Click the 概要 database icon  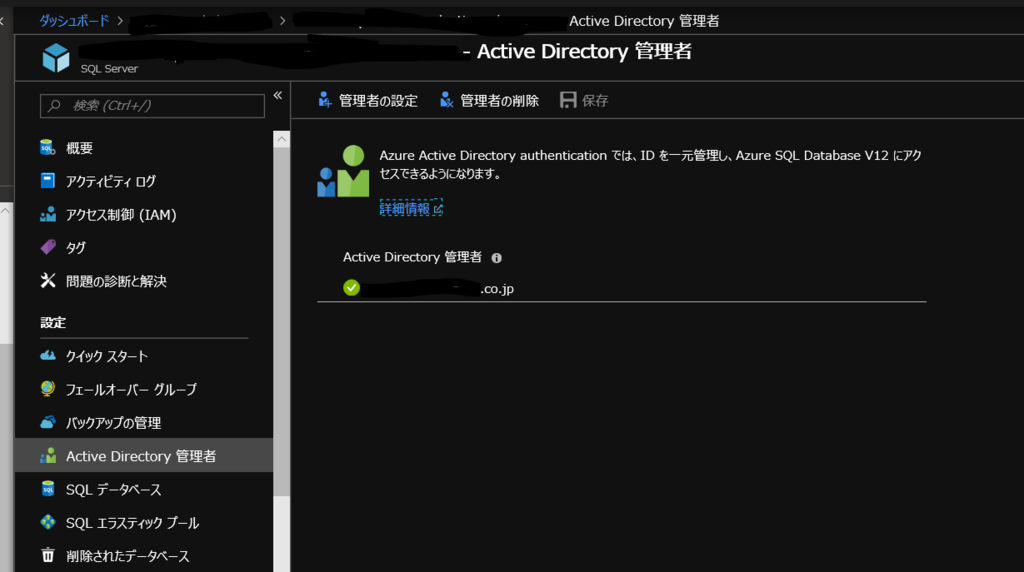tap(47, 148)
